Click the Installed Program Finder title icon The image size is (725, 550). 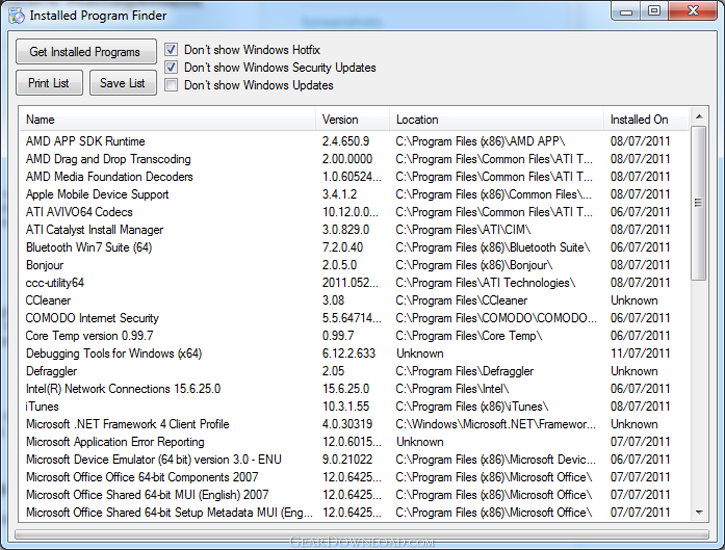pos(16,15)
